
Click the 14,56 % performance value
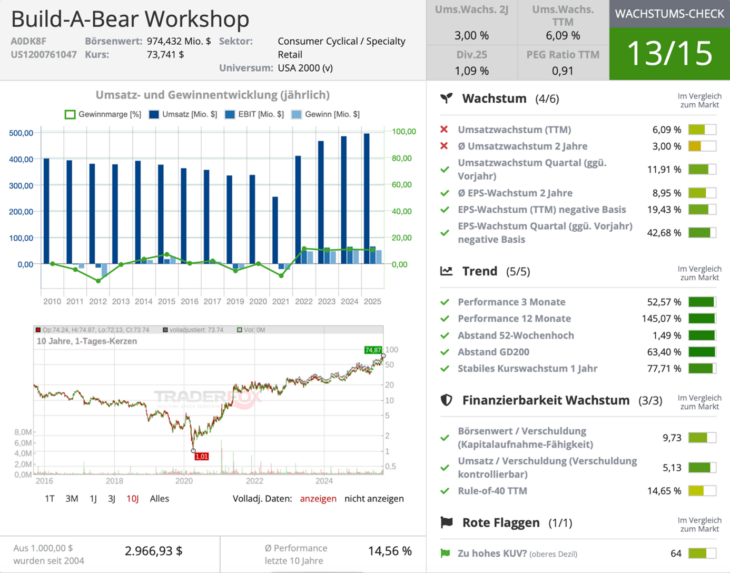[x=390, y=551]
